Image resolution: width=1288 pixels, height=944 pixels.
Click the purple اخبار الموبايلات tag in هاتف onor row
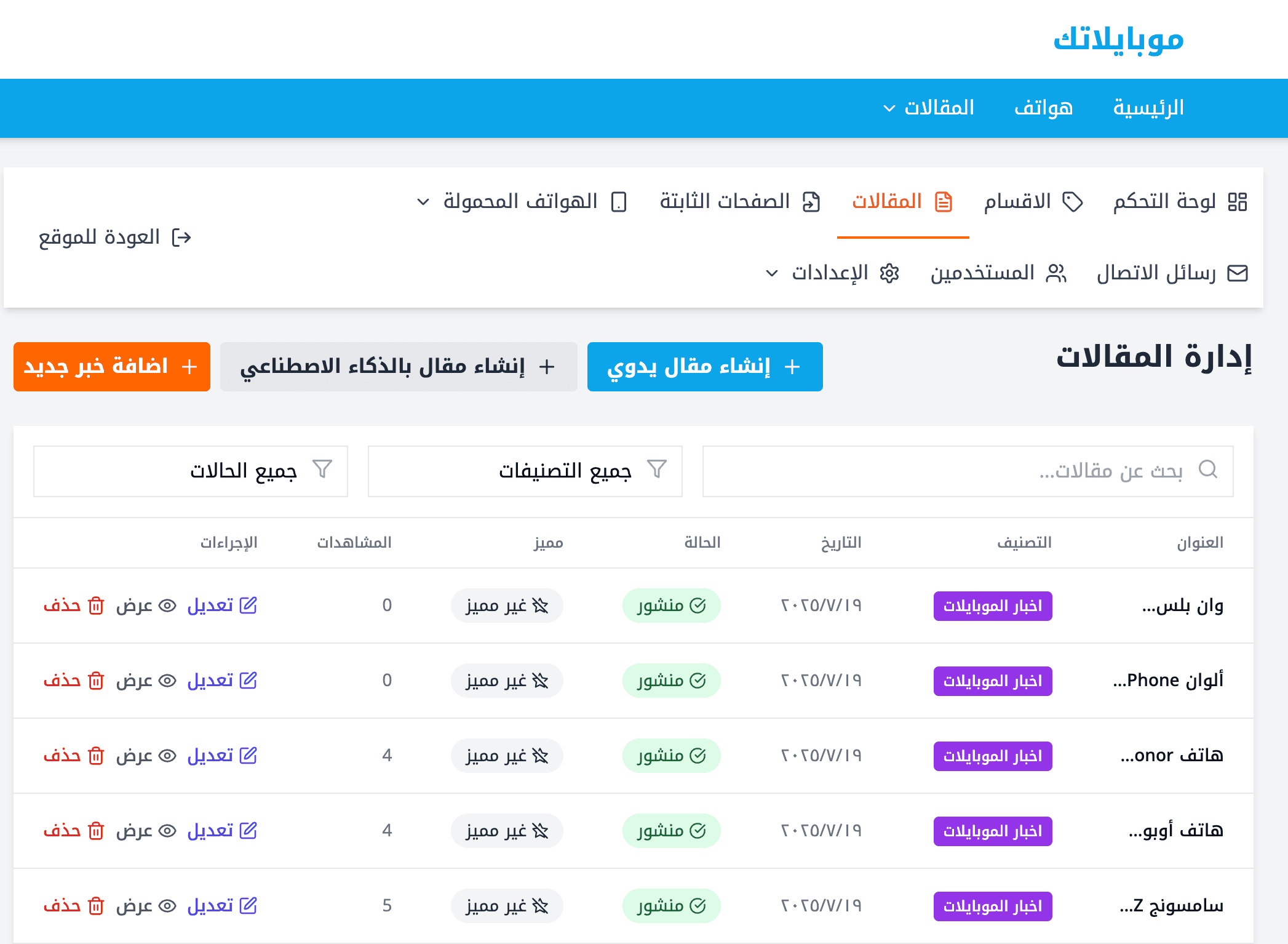coord(992,756)
